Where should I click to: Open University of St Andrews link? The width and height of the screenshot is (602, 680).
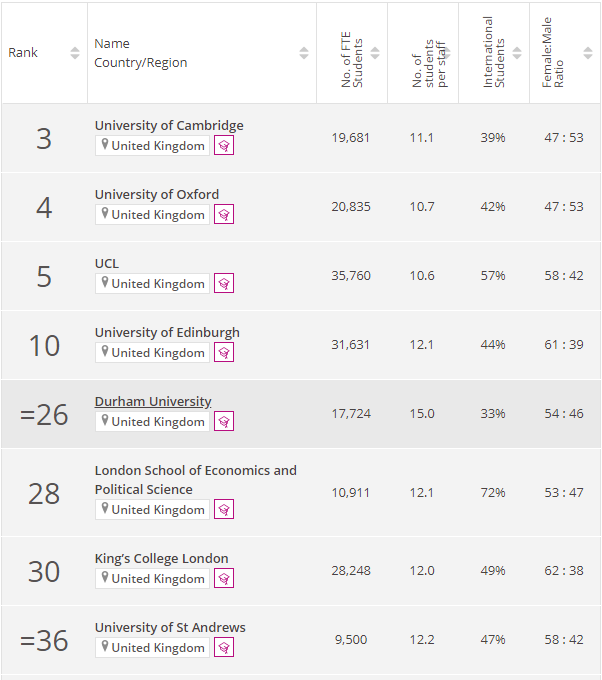point(170,627)
